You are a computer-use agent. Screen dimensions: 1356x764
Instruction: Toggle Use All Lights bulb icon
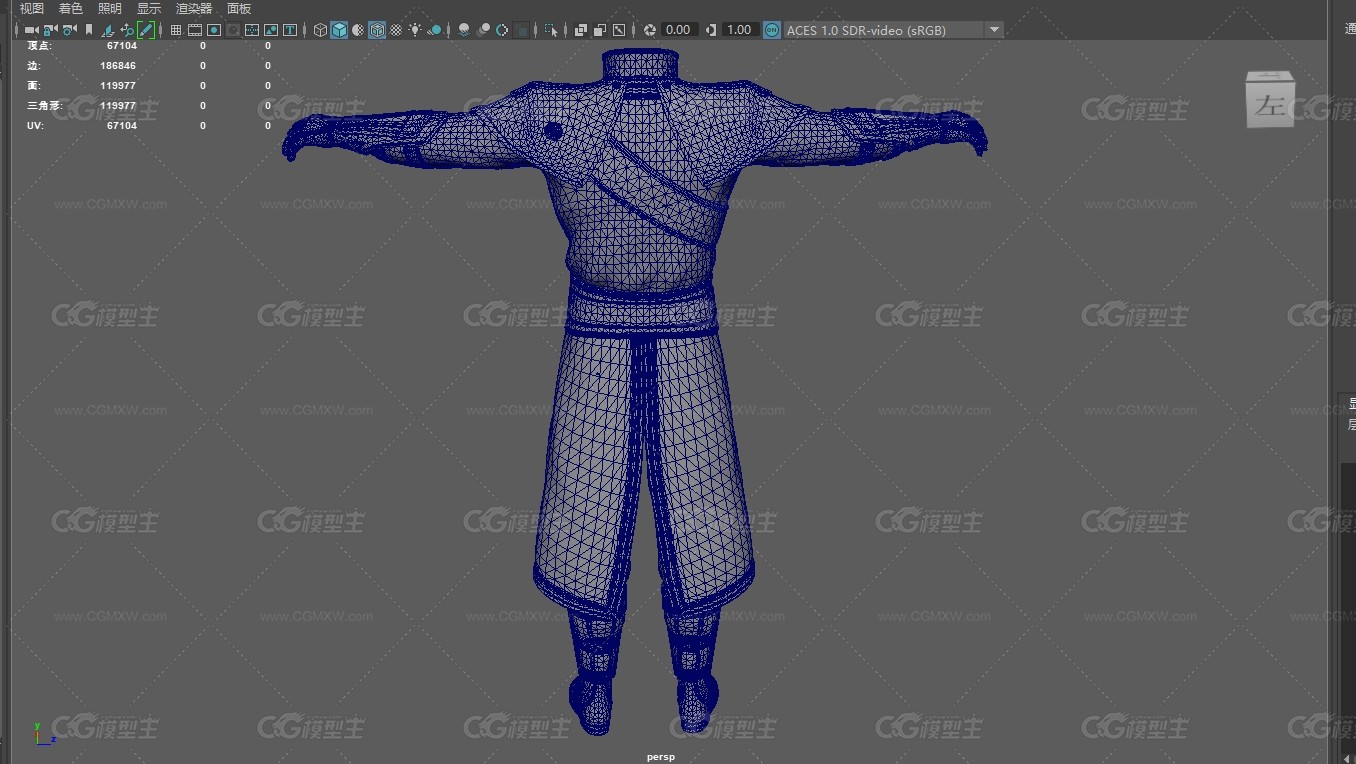coord(415,30)
